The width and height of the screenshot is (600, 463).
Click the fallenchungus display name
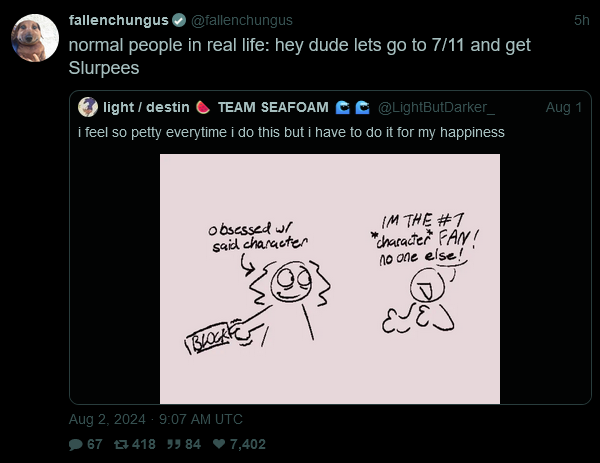pos(119,20)
